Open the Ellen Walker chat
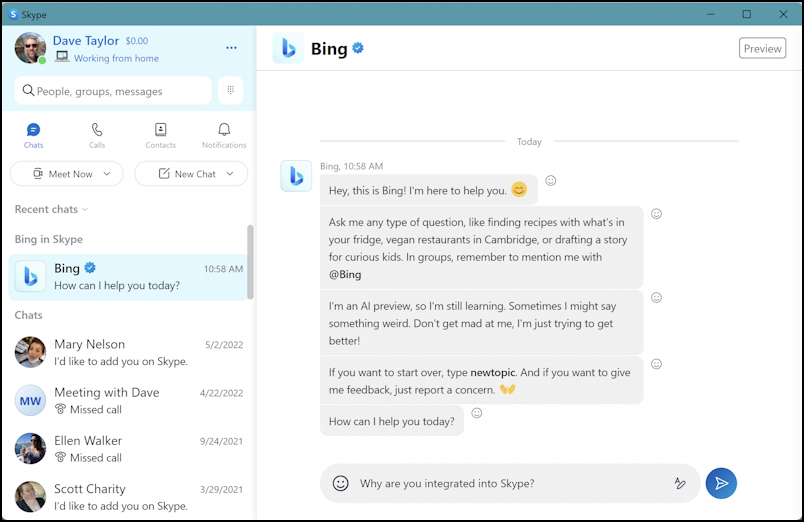This screenshot has height=522, width=804. (128, 449)
